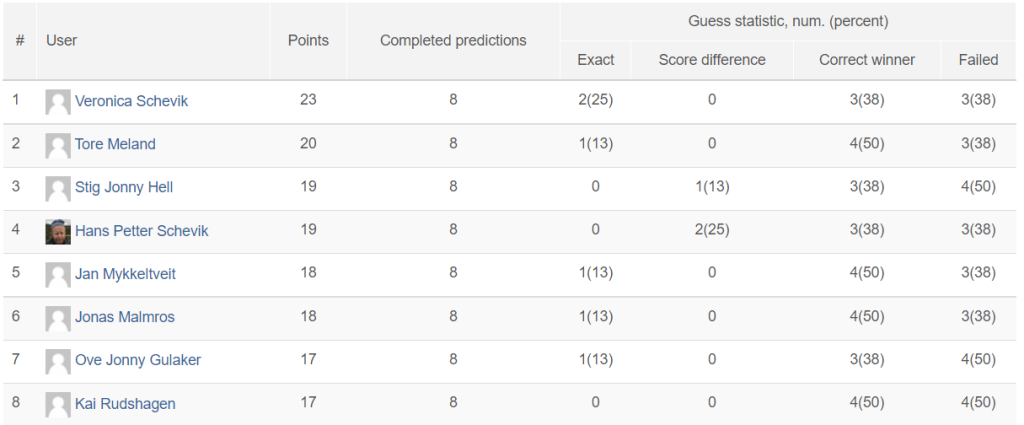
Task: Open Ove Jonny Gulaker's avatar icon
Action: 58,361
